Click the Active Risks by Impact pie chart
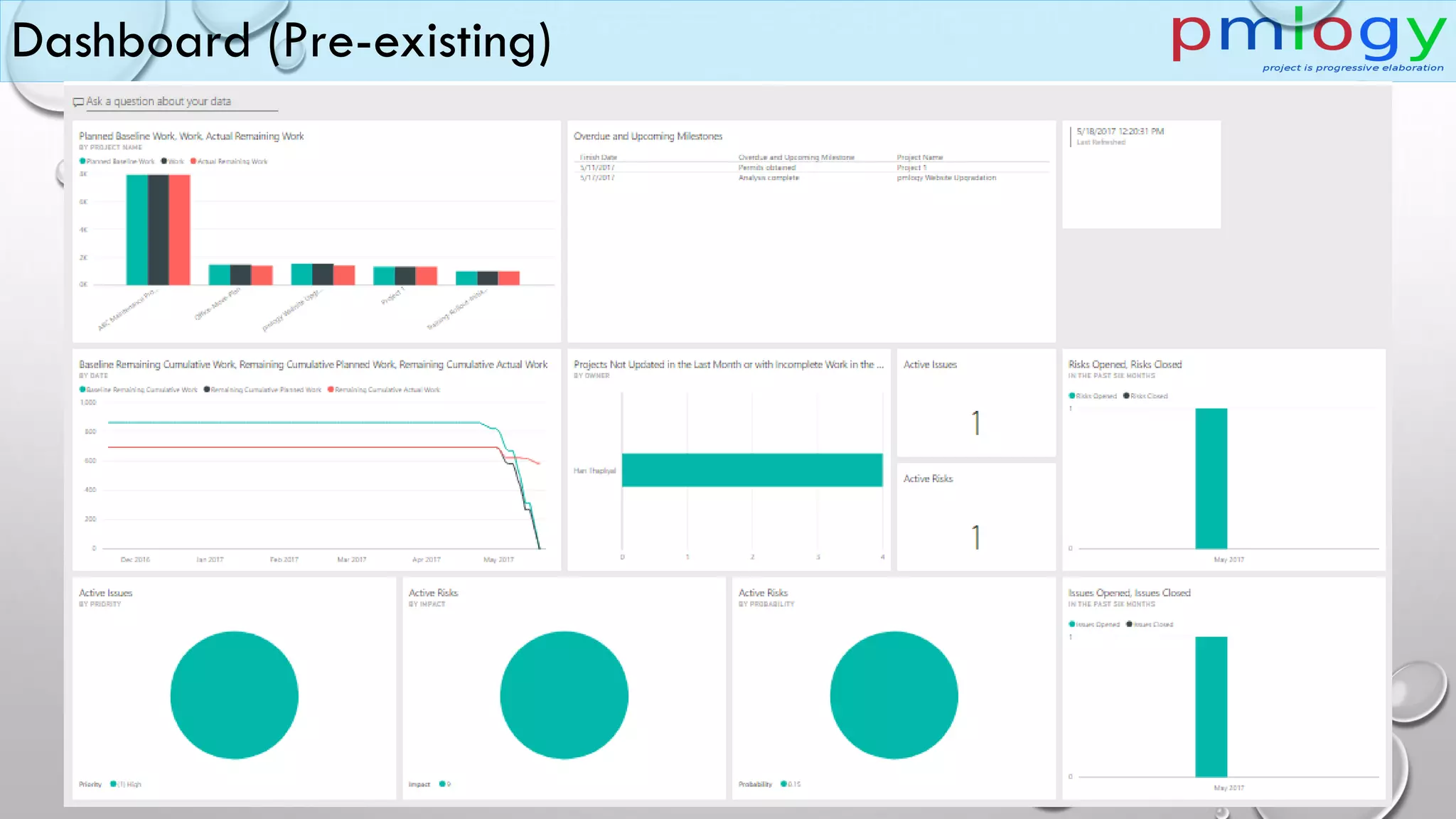Image resolution: width=1456 pixels, height=819 pixels. point(564,695)
